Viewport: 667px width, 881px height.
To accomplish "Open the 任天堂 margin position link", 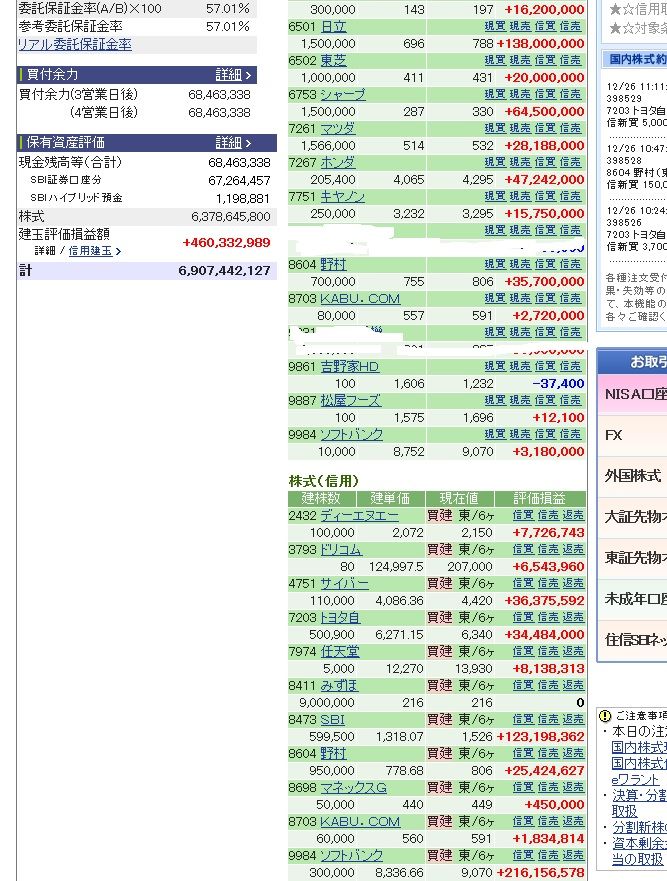I will click(x=339, y=652).
